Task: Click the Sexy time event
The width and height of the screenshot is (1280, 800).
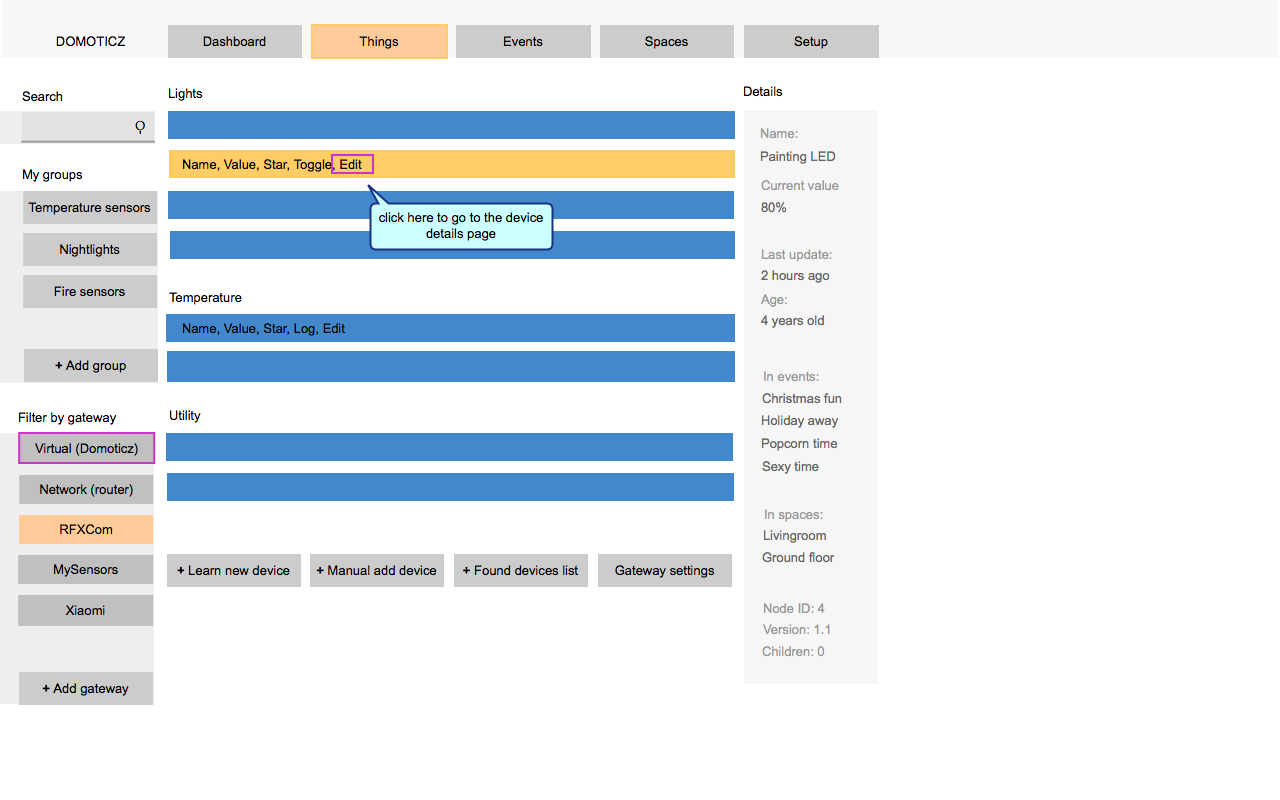Action: click(x=791, y=467)
